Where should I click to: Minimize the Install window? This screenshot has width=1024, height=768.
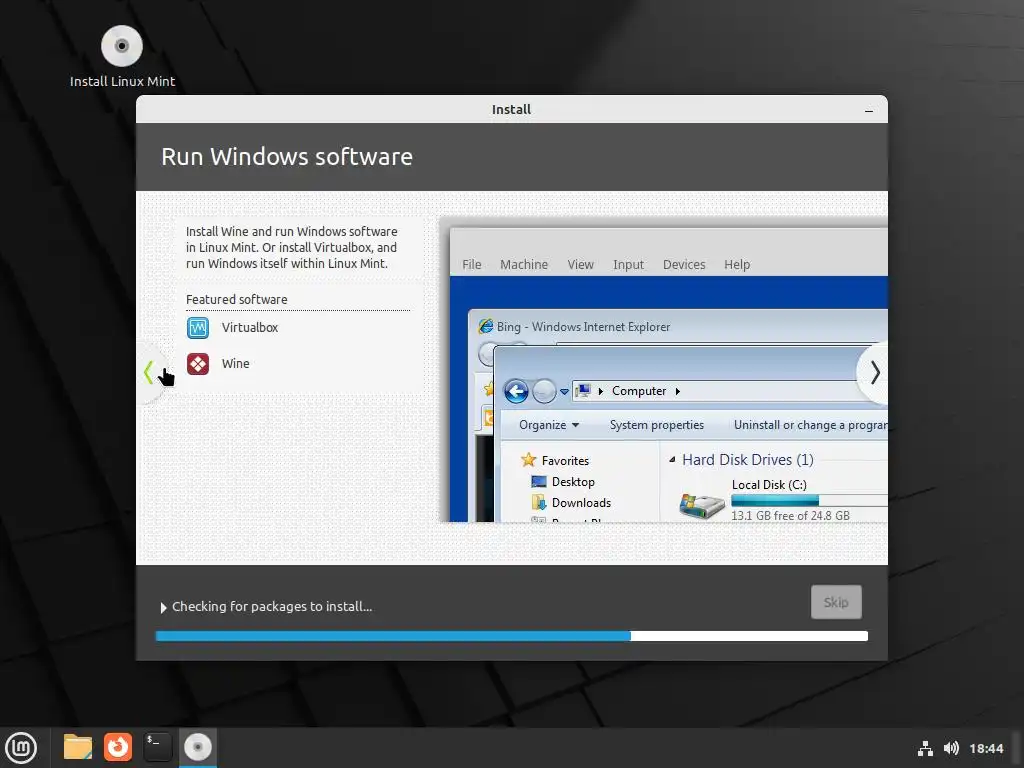[869, 110]
